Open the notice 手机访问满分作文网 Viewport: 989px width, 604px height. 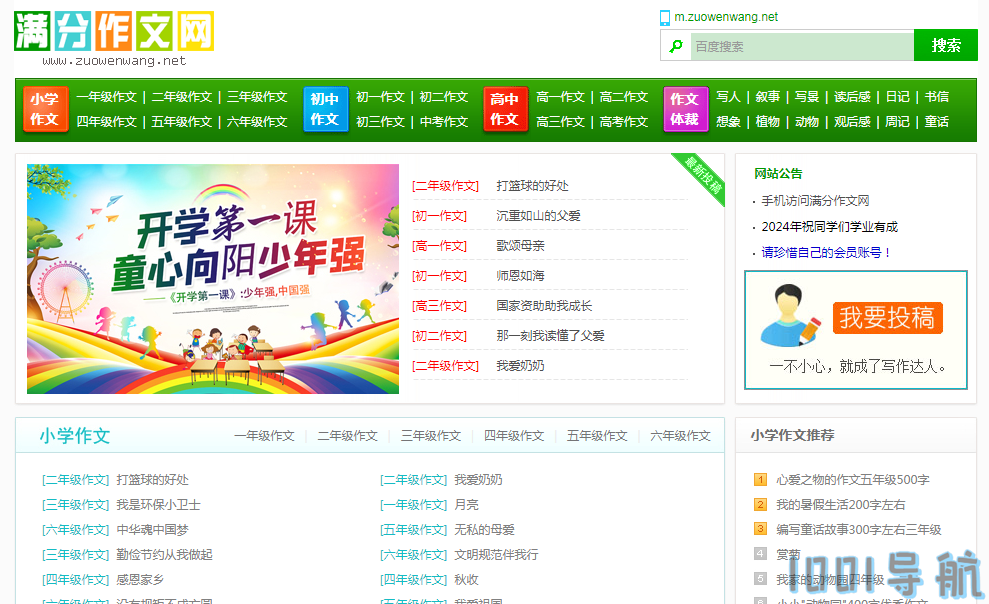815,201
